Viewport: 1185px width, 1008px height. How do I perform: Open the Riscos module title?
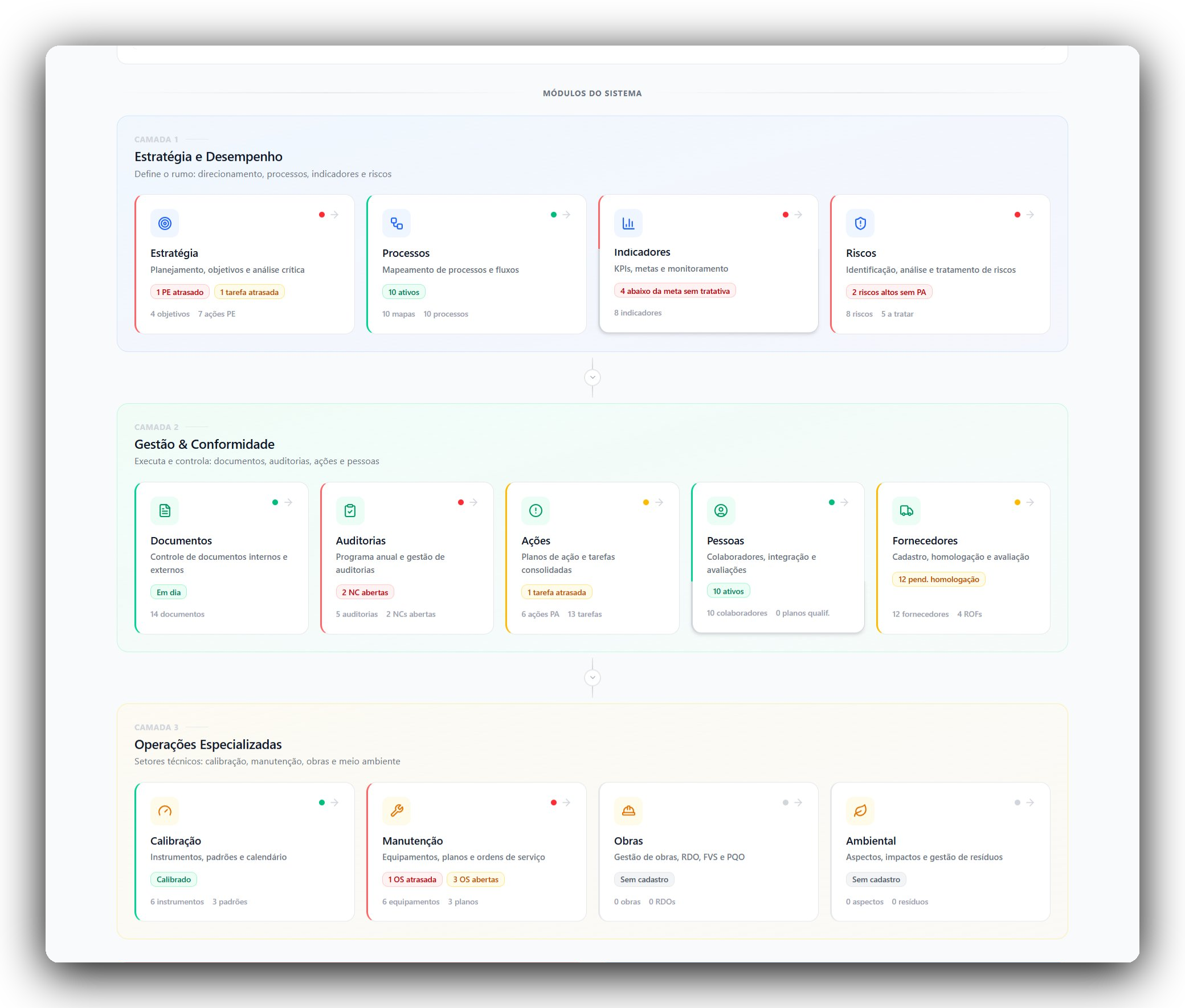861,253
